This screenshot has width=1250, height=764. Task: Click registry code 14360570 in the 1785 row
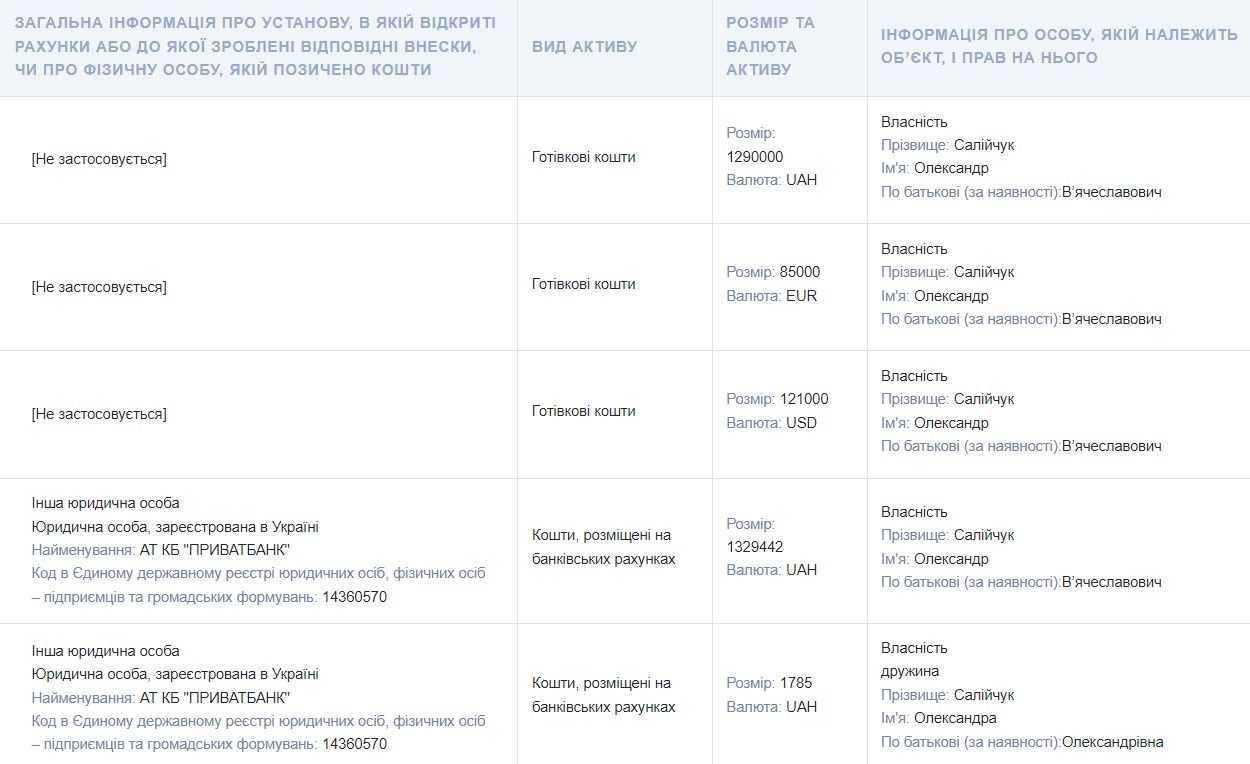click(354, 744)
